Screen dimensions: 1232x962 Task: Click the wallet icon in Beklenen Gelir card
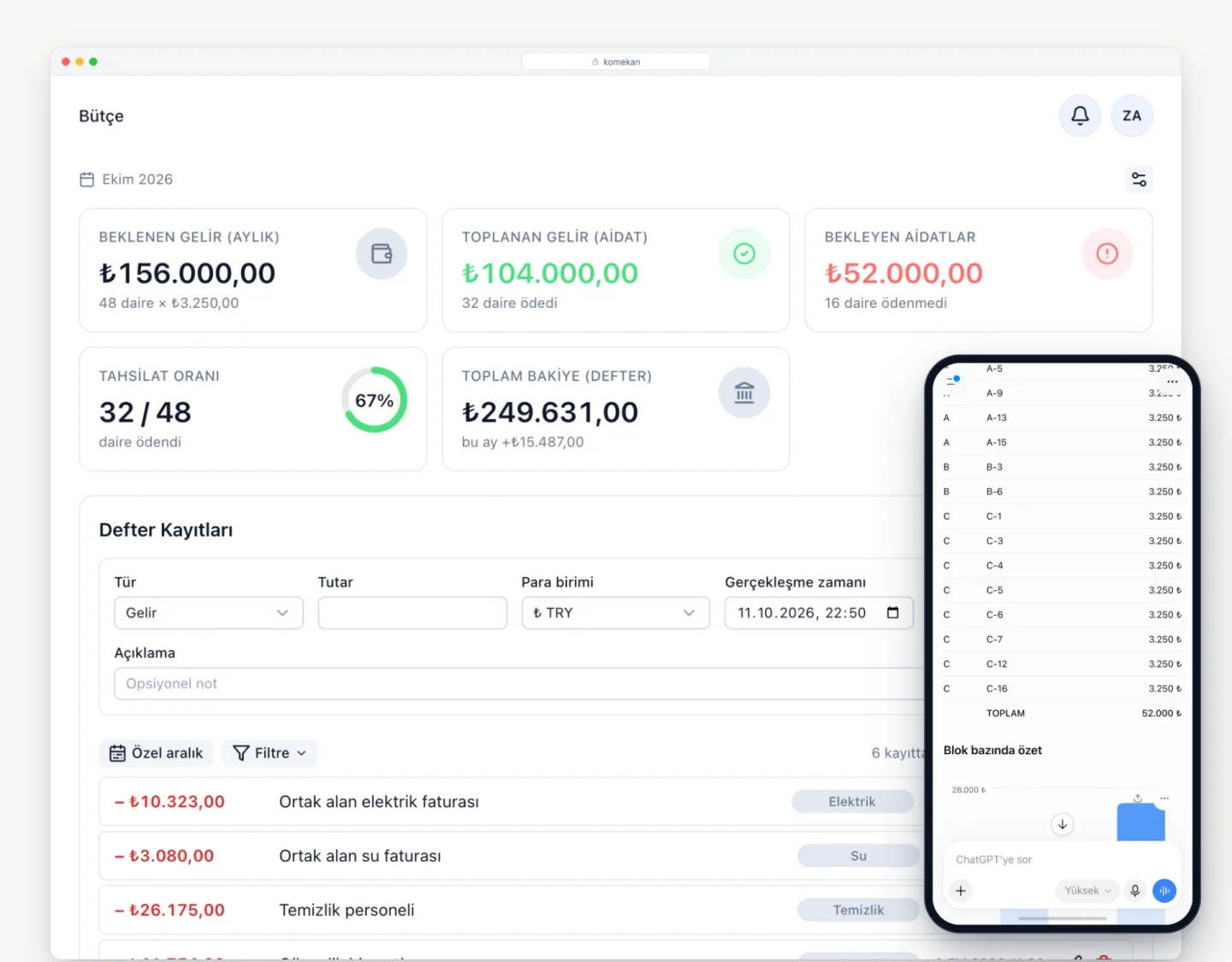click(382, 254)
